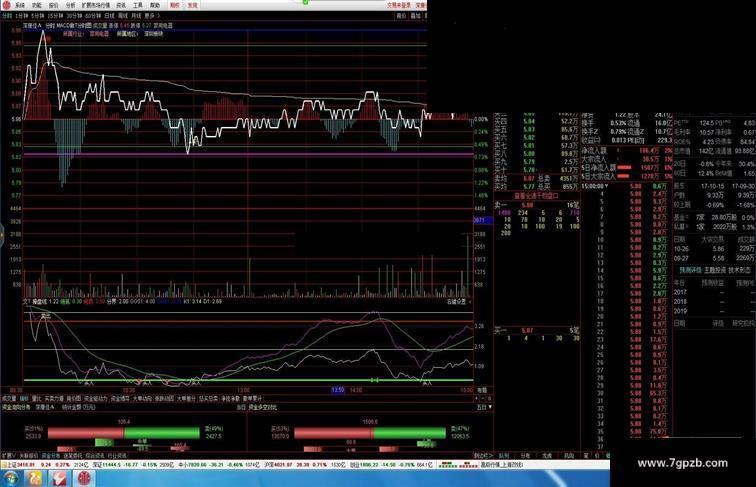Image resolution: width=756 pixels, height=487 pixels.
Task: Click 查看全速千档盘口 link
Action: [536, 196]
